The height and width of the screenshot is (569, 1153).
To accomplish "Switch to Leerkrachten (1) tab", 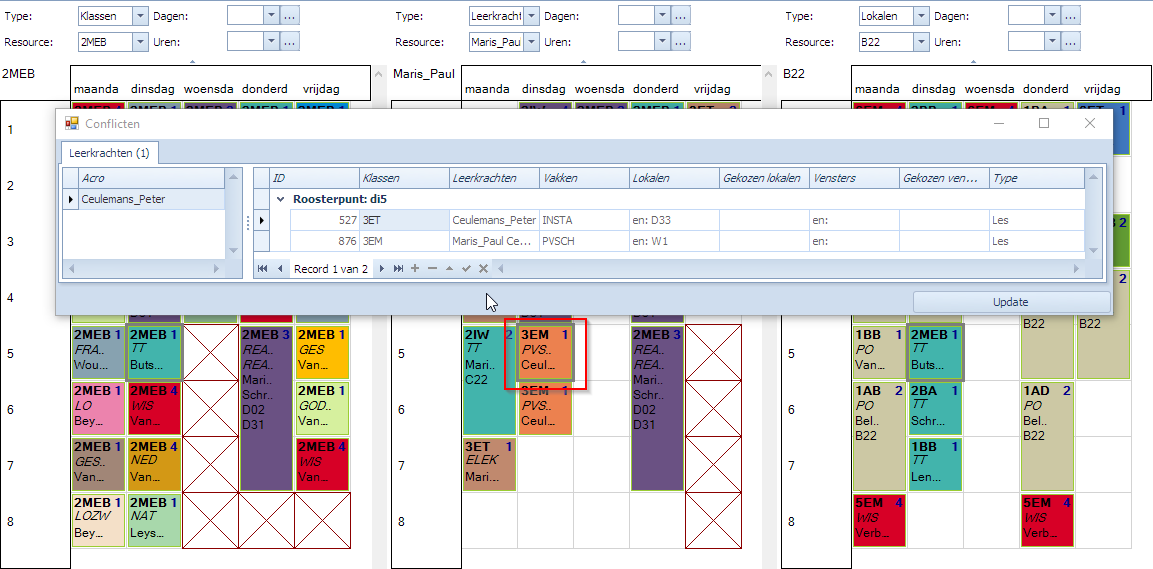I will [109, 153].
